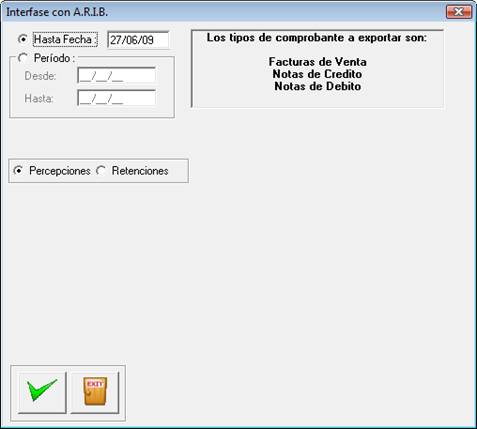Click the "Los tipos de comprobante" heading
Screen dimensions: 477x429
click(x=317, y=38)
